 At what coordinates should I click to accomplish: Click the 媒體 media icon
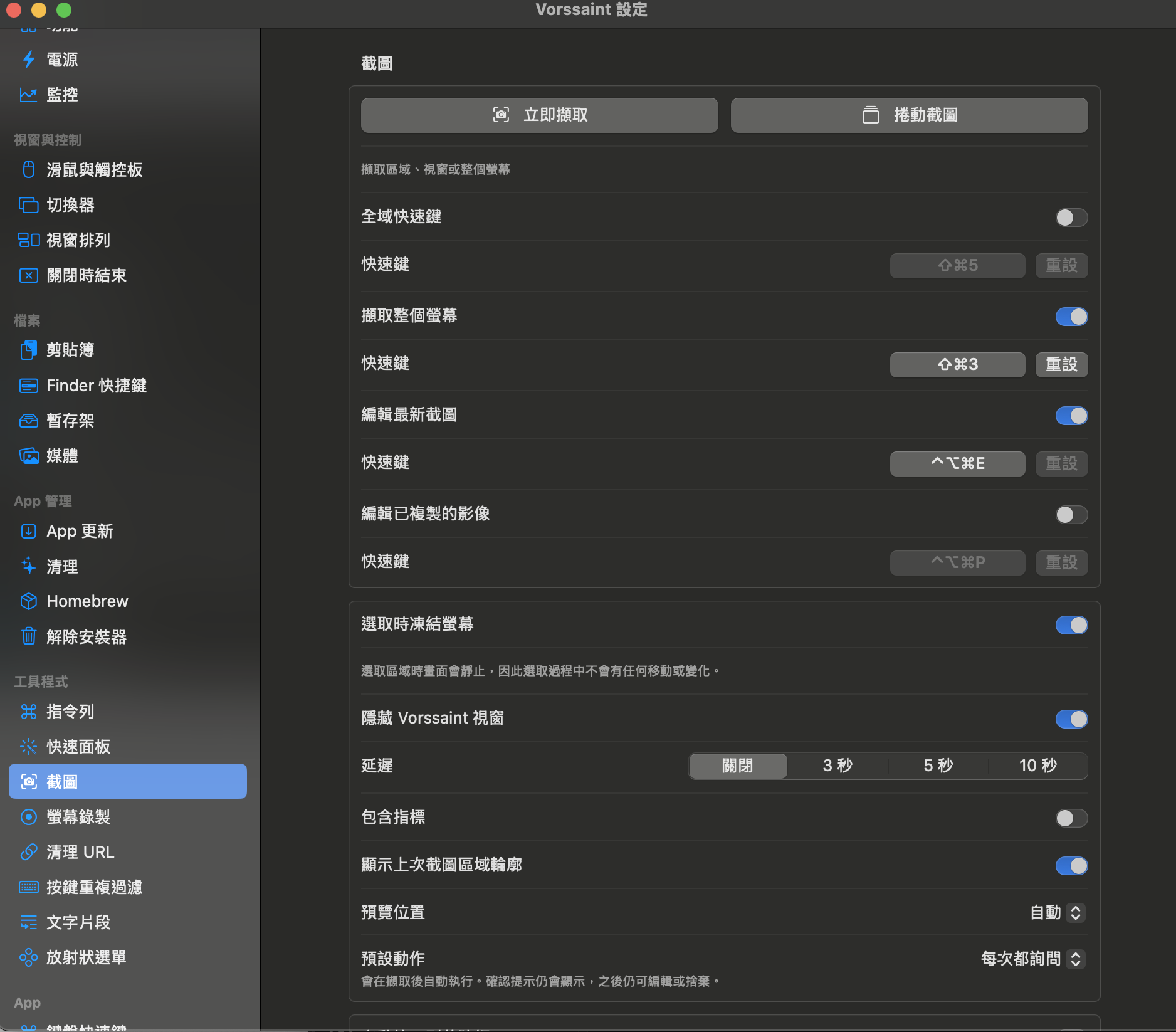29,456
